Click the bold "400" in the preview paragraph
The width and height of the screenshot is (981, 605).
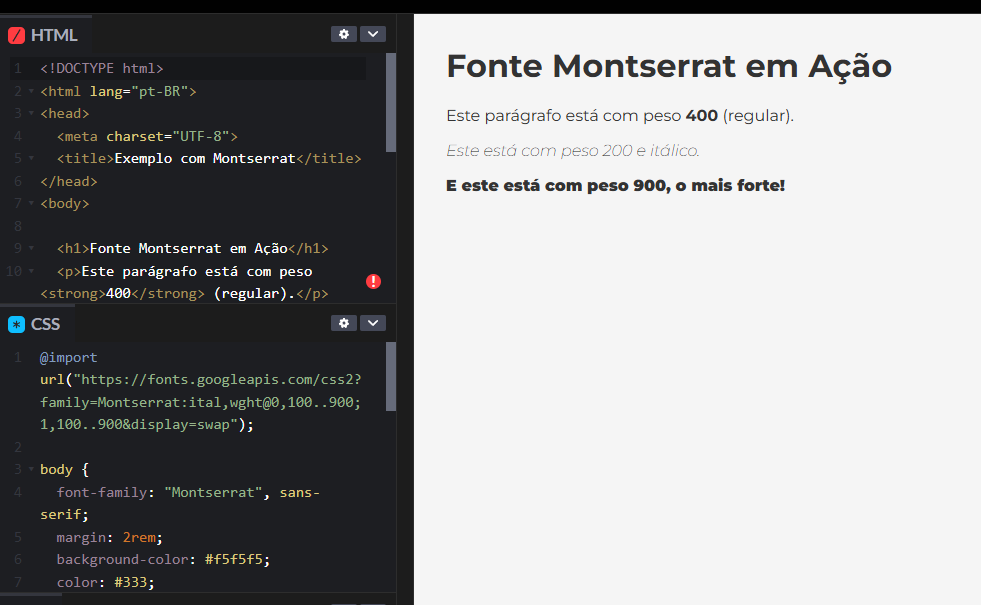click(701, 116)
